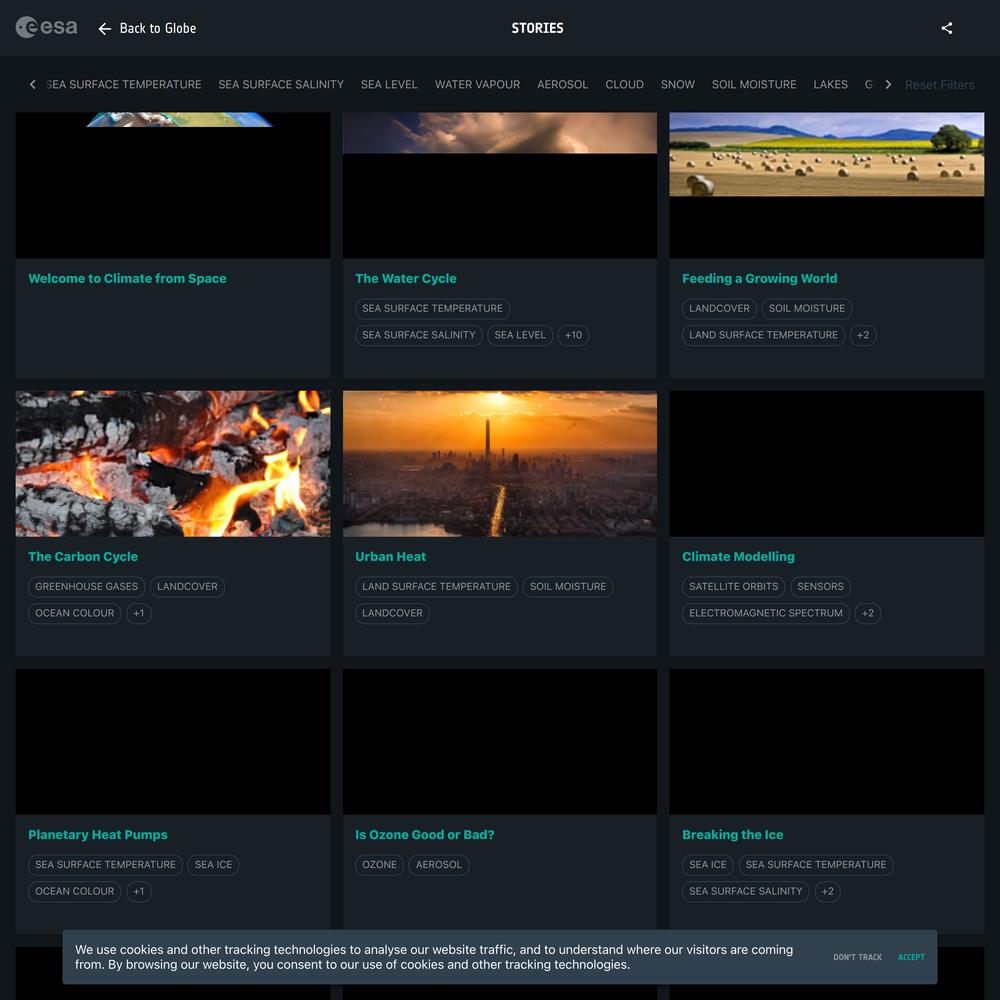Choose Don't Track in cookie banner

tap(857, 957)
